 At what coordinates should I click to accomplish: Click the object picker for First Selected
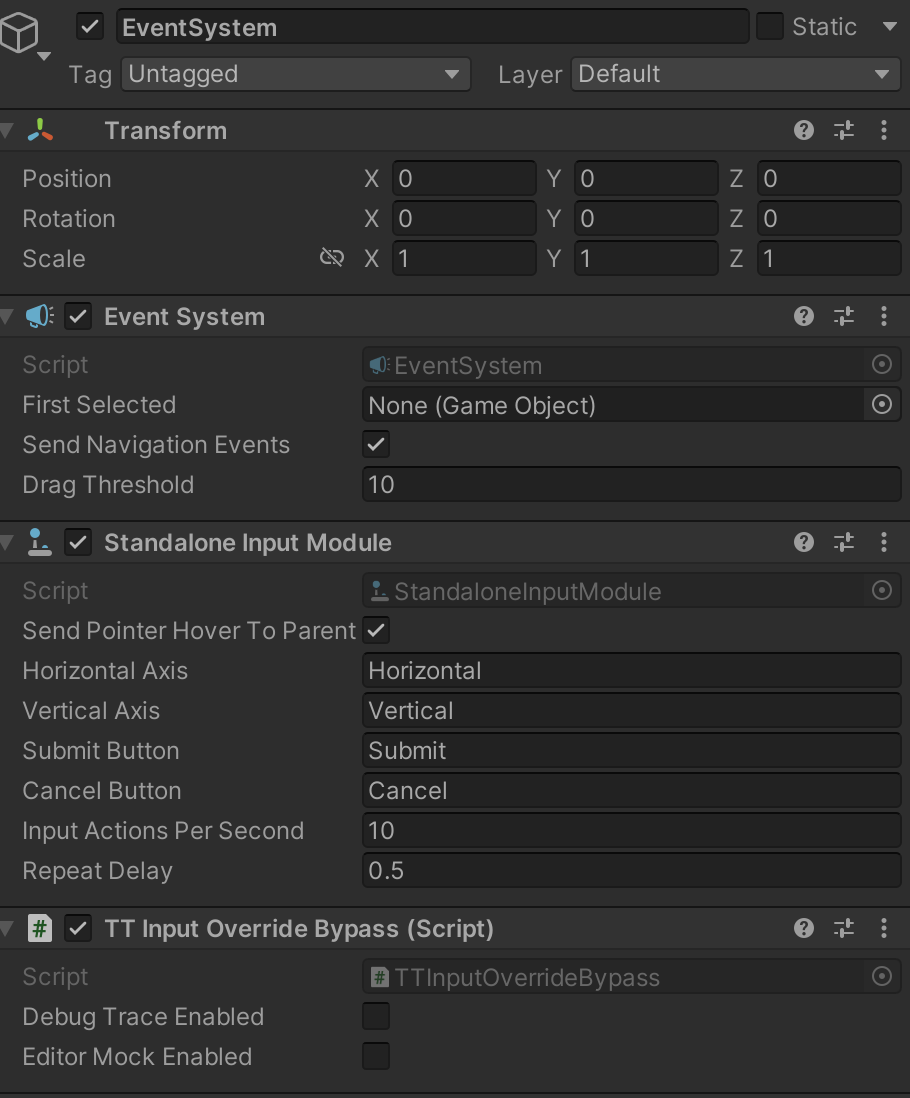881,405
